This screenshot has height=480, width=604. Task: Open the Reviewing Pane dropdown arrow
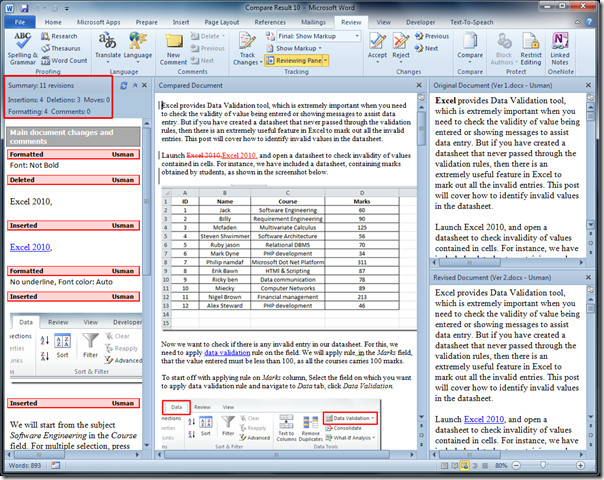[326, 60]
